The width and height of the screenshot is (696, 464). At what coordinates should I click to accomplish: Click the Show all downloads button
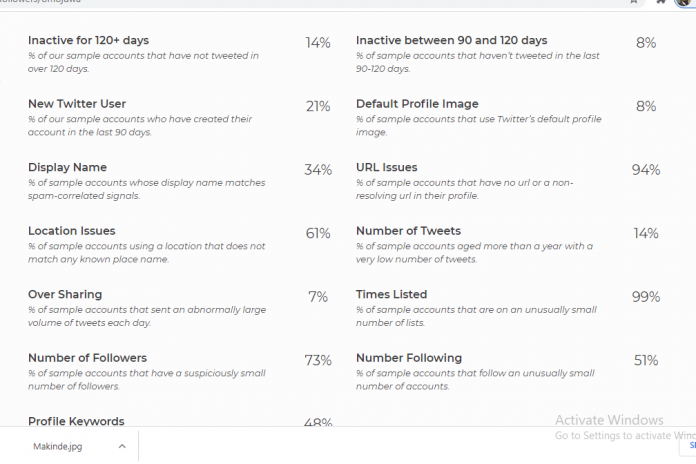click(691, 446)
